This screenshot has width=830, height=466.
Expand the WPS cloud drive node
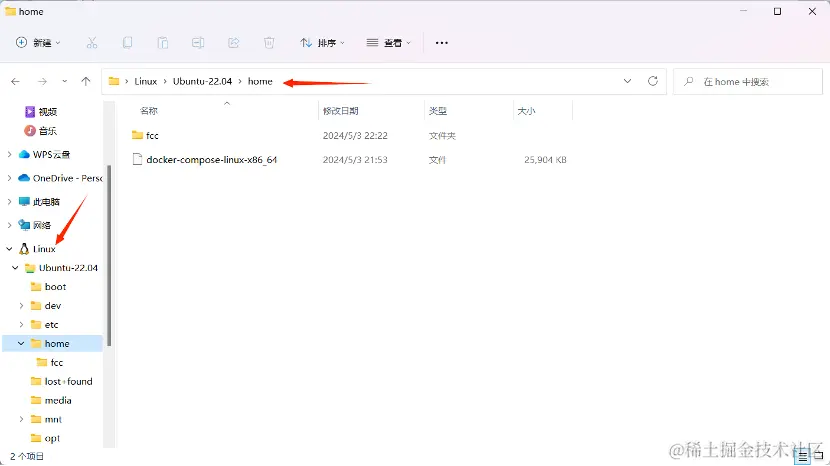(10, 155)
